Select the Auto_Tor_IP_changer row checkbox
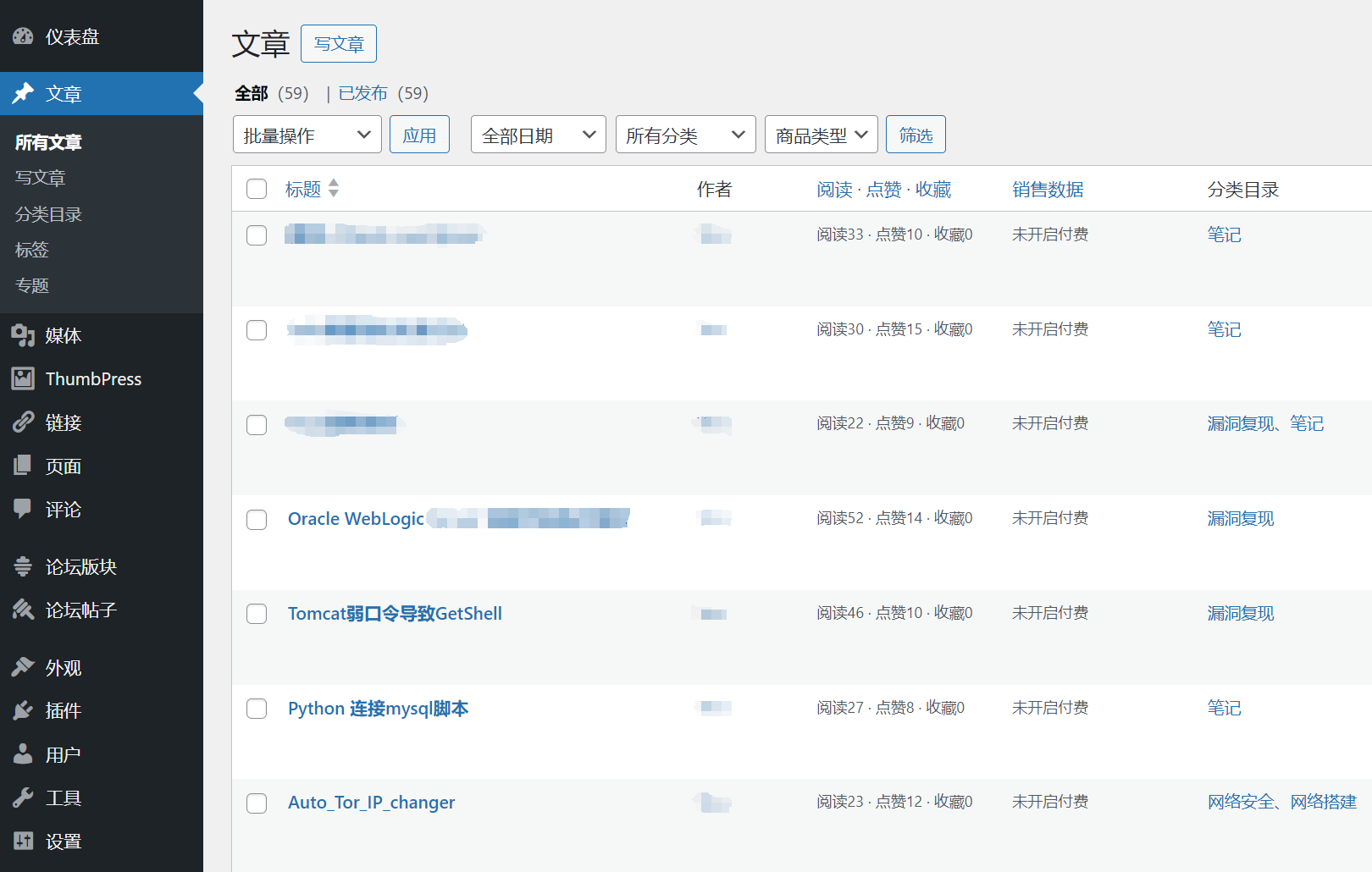This screenshot has width=1372, height=872. 257,803
